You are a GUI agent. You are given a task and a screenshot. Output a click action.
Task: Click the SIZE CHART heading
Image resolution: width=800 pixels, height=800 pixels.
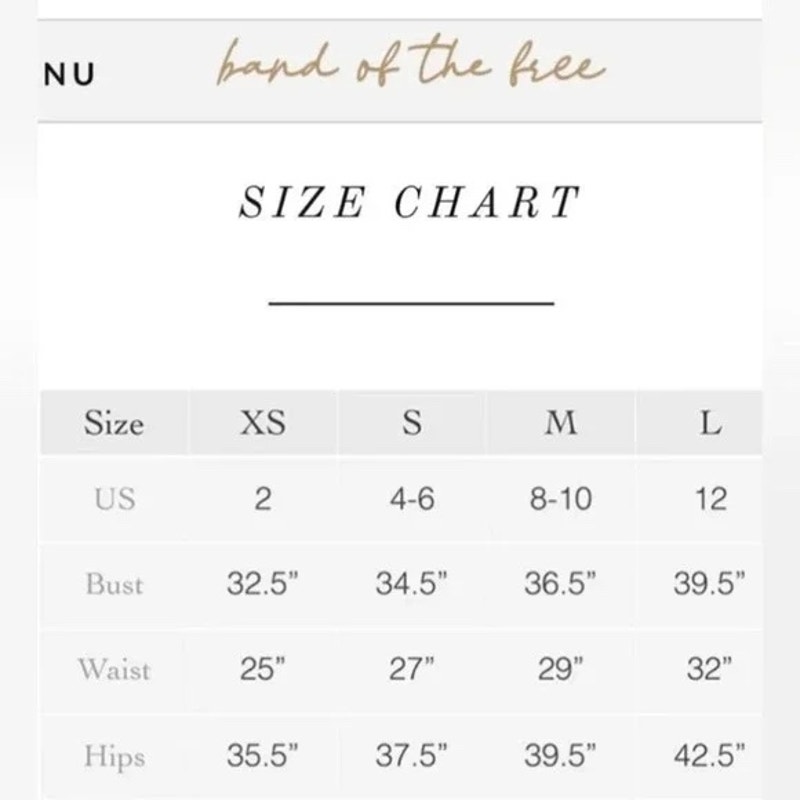pyautogui.click(x=410, y=202)
